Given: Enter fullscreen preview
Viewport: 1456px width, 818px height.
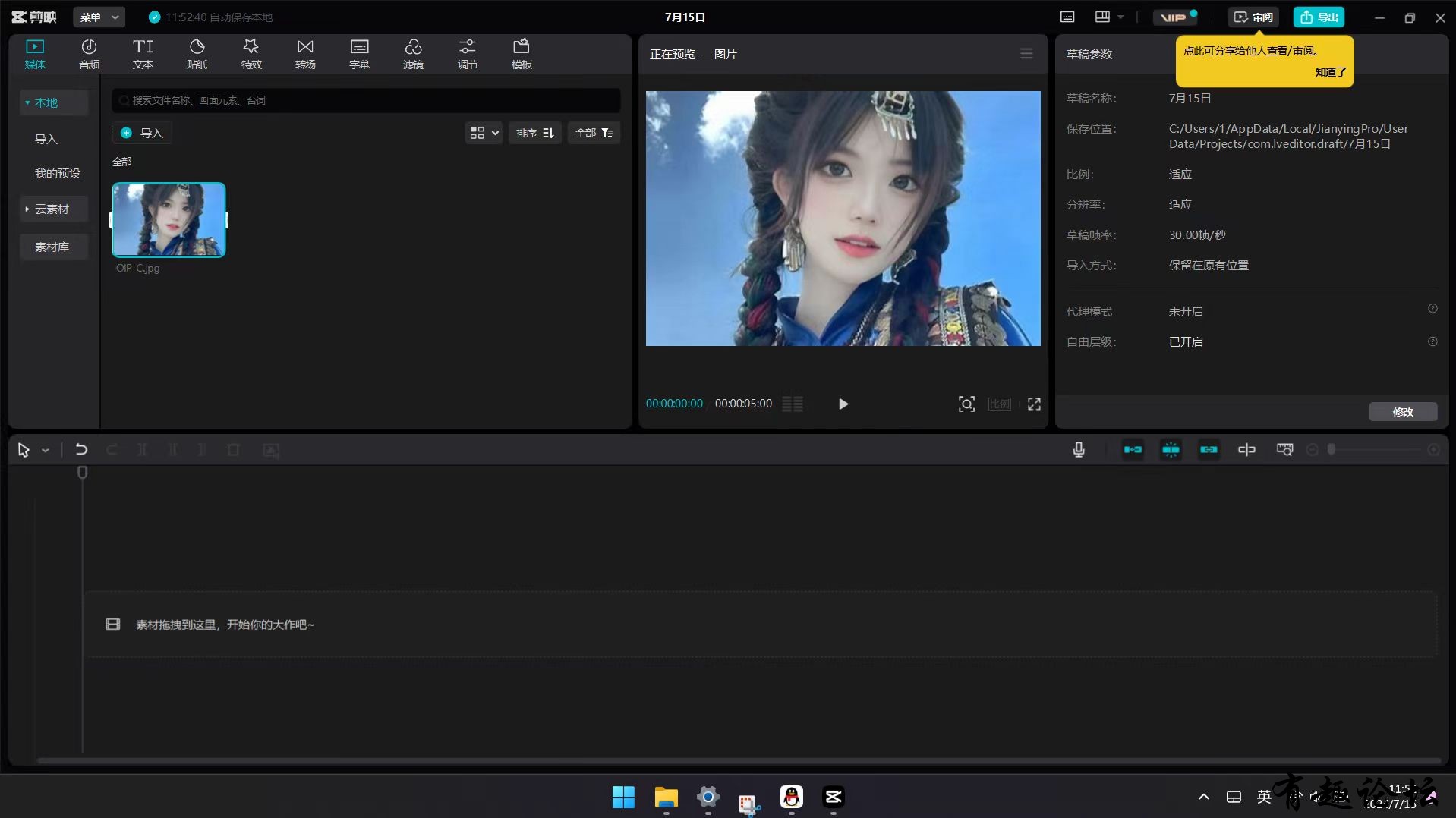Looking at the screenshot, I should point(1034,404).
